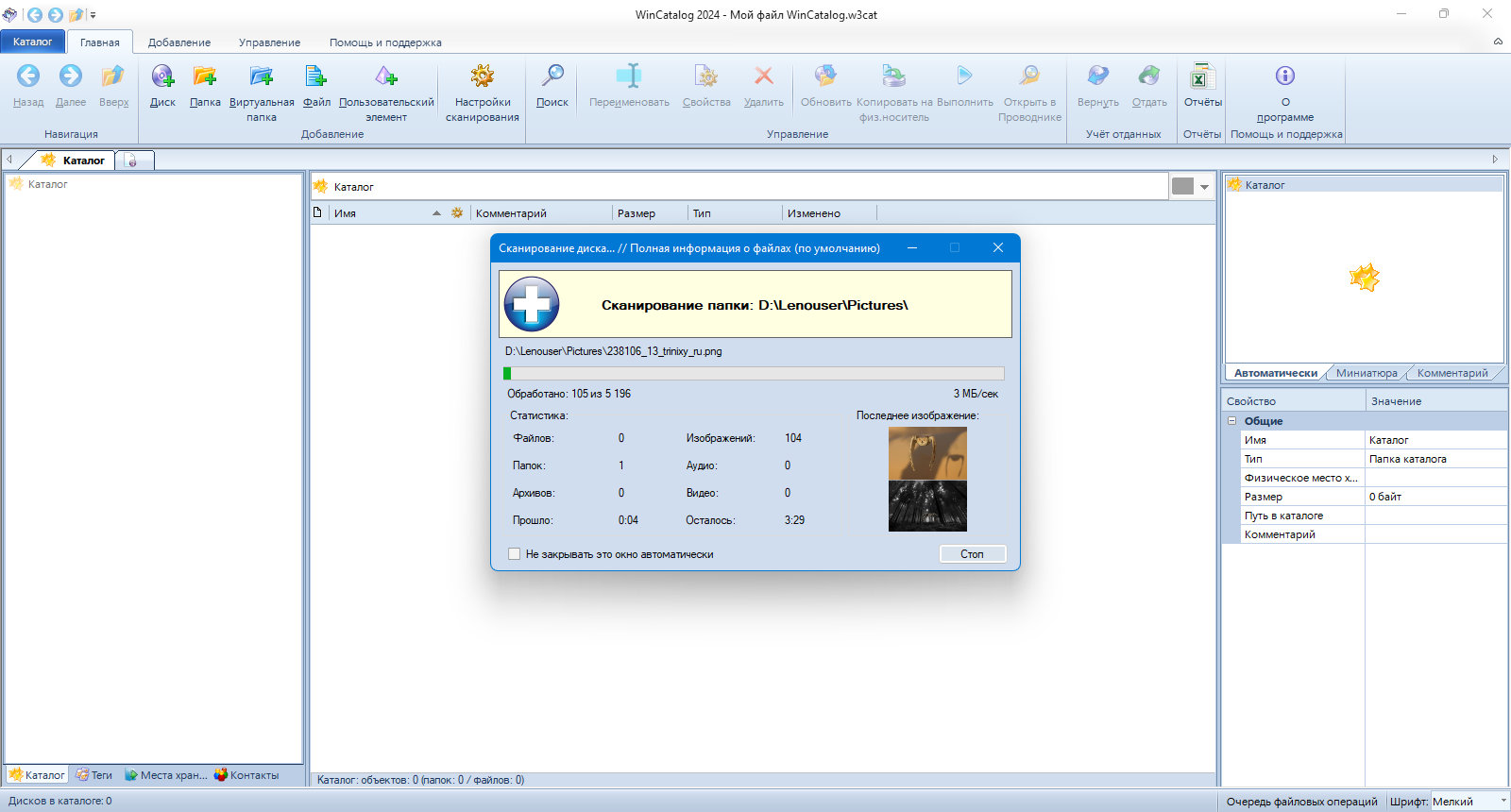Click the Обновить icon
Image resolution: width=1511 pixels, height=812 pixels.
coord(826,76)
